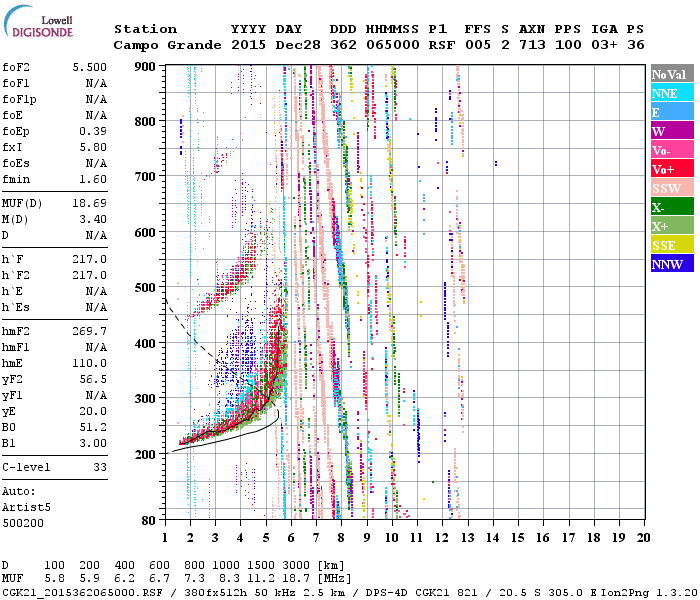Click the h`F value 217.0
The image size is (700, 600).
90,259
